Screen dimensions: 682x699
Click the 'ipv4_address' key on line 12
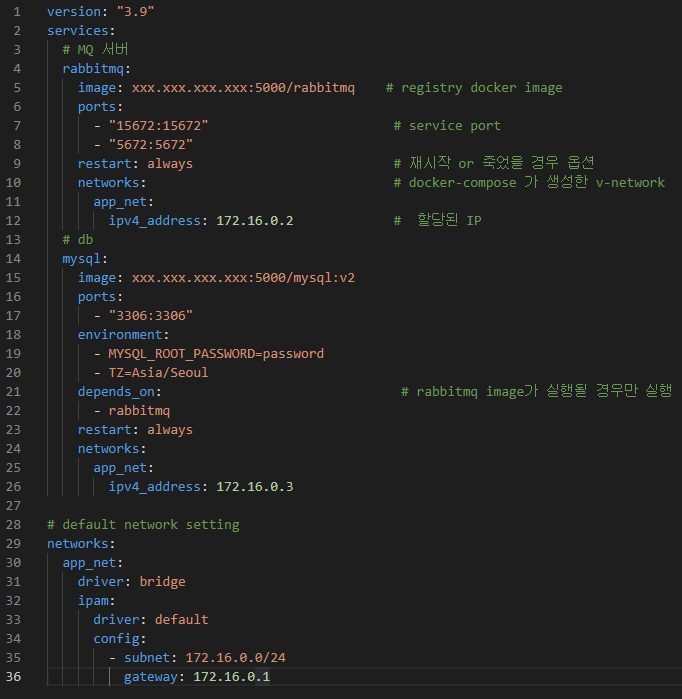[x=155, y=221]
